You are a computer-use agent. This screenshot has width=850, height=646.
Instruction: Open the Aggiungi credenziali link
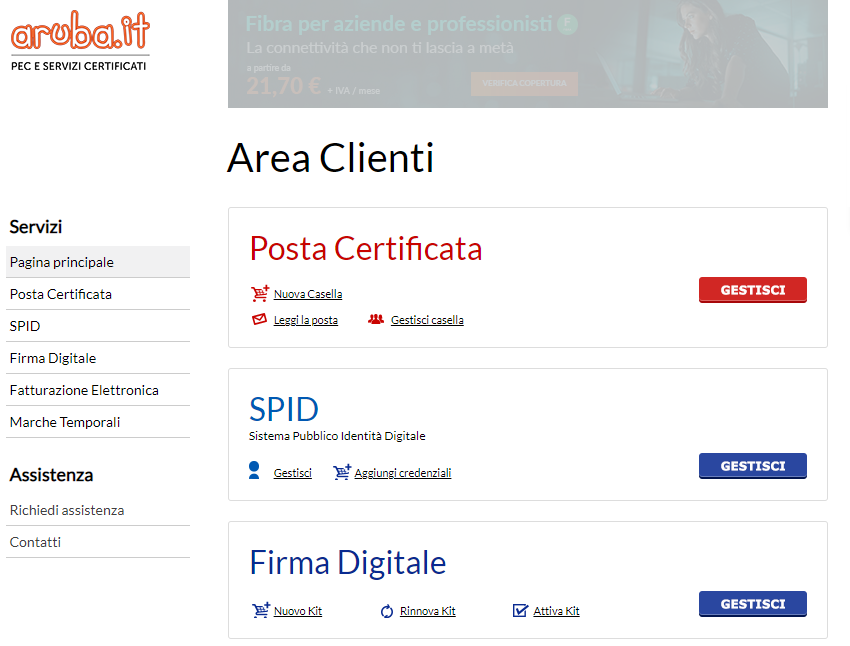pyautogui.click(x=403, y=473)
